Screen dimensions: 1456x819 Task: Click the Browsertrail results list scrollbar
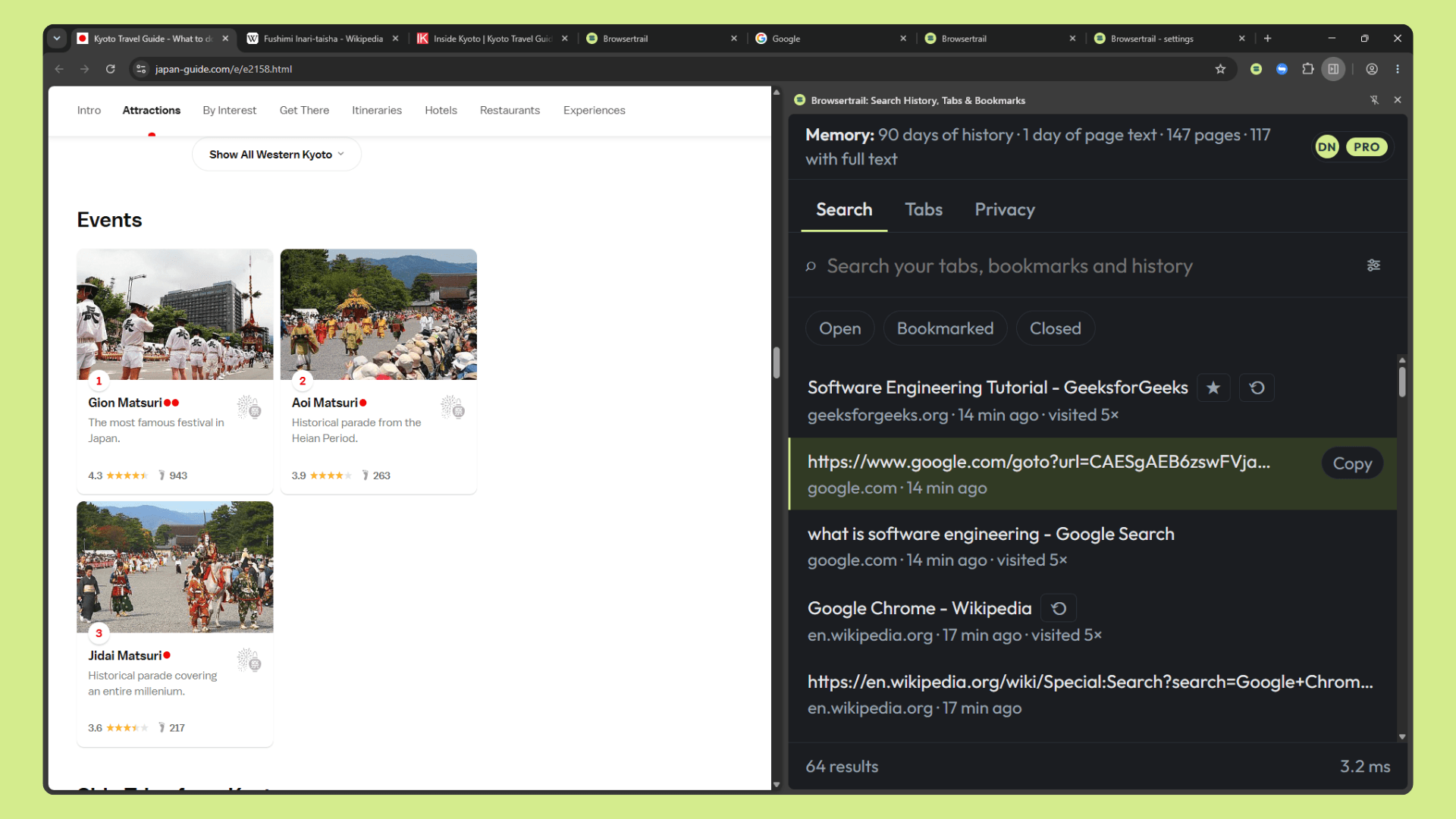1402,382
